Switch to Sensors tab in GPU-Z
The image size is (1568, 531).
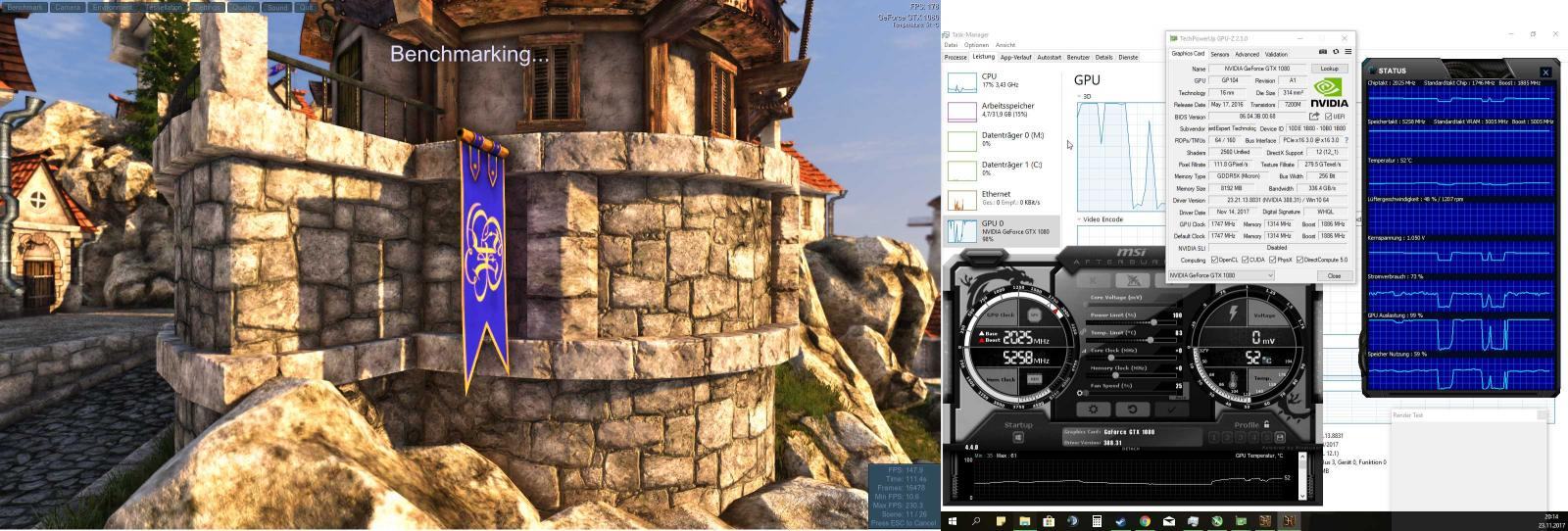[1220, 54]
